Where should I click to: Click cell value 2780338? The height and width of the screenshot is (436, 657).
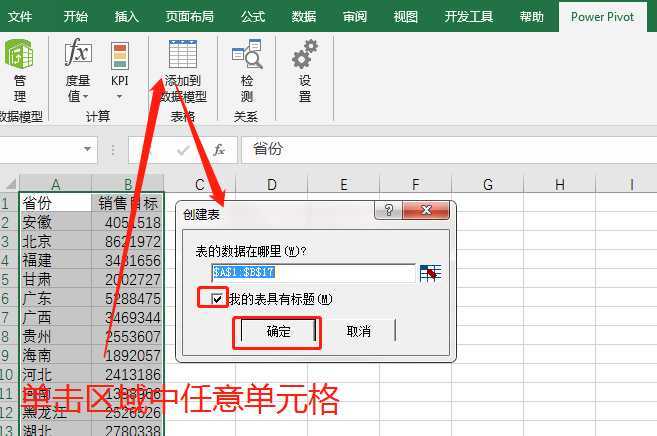click(x=128, y=430)
